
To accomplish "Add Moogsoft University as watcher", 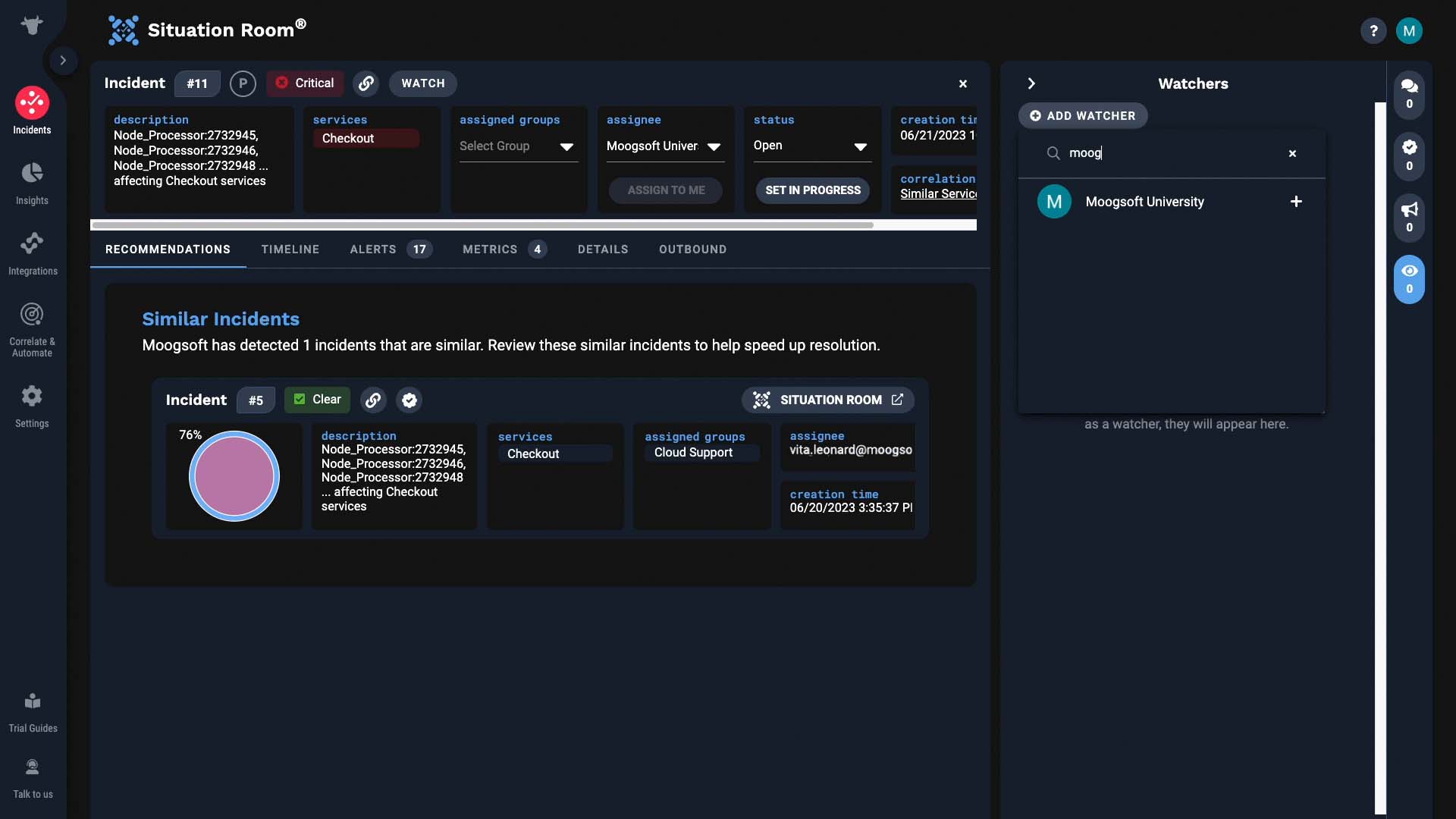I will (1296, 202).
